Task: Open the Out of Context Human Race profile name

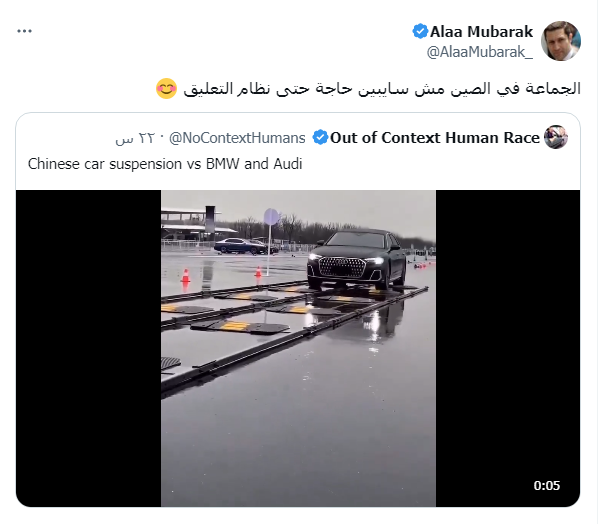Action: click(435, 138)
